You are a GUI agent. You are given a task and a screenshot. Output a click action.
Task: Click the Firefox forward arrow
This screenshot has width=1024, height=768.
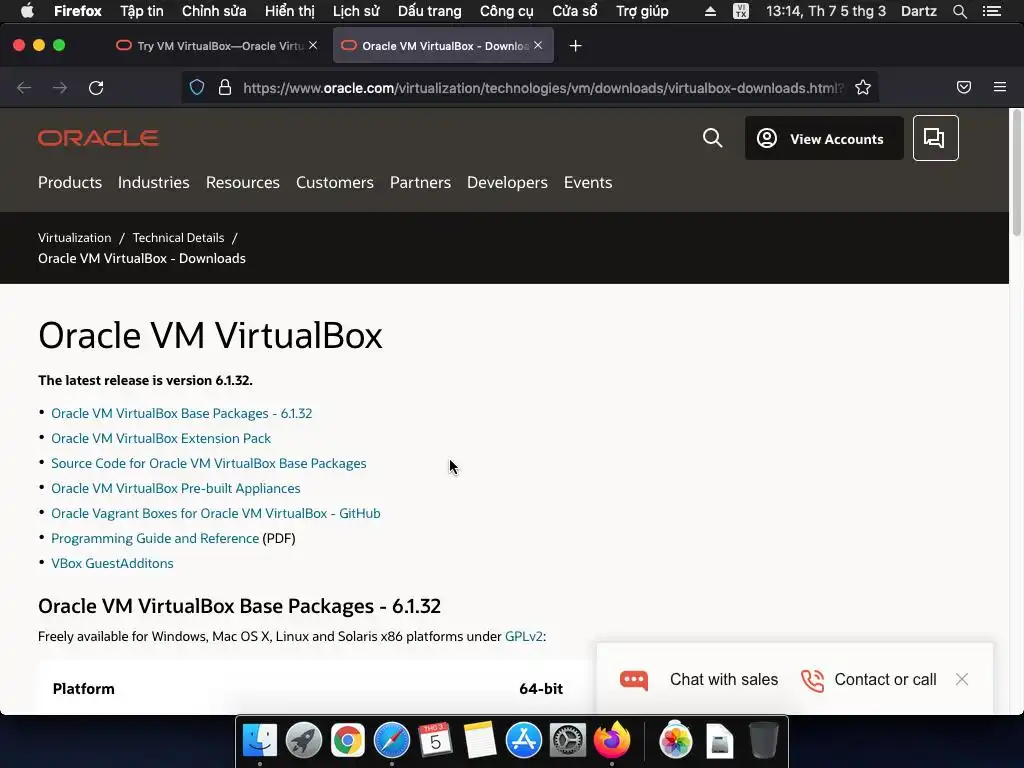pos(59,88)
